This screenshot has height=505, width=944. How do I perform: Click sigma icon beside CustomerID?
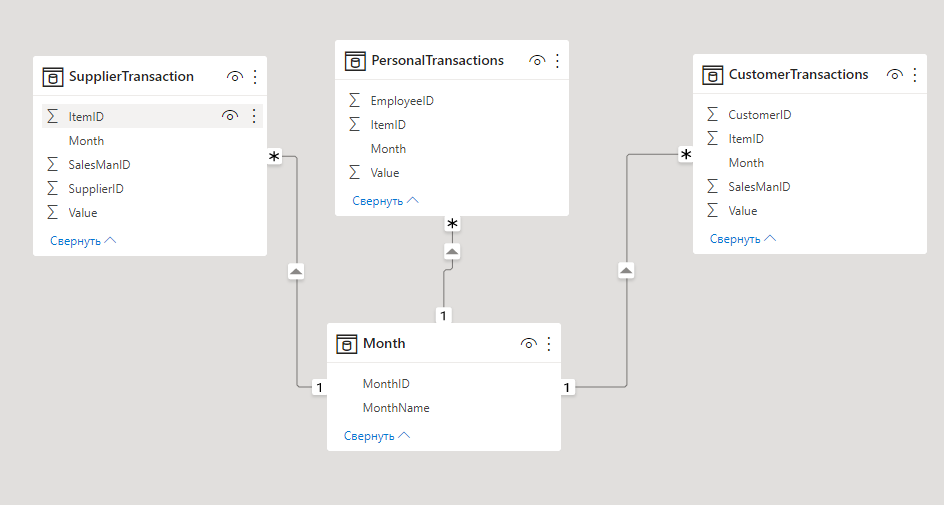point(712,114)
